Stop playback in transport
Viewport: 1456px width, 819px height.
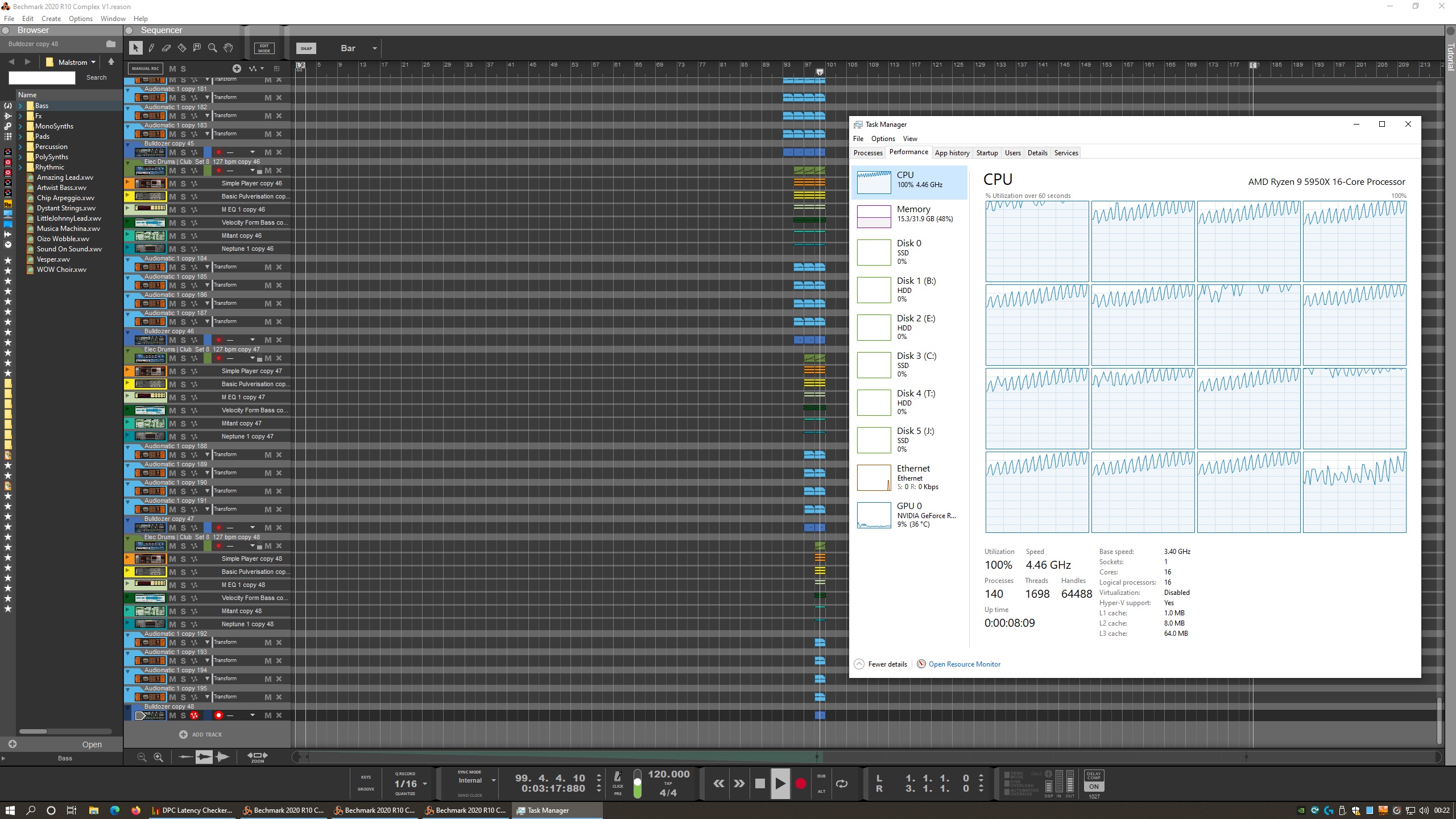tap(760, 784)
